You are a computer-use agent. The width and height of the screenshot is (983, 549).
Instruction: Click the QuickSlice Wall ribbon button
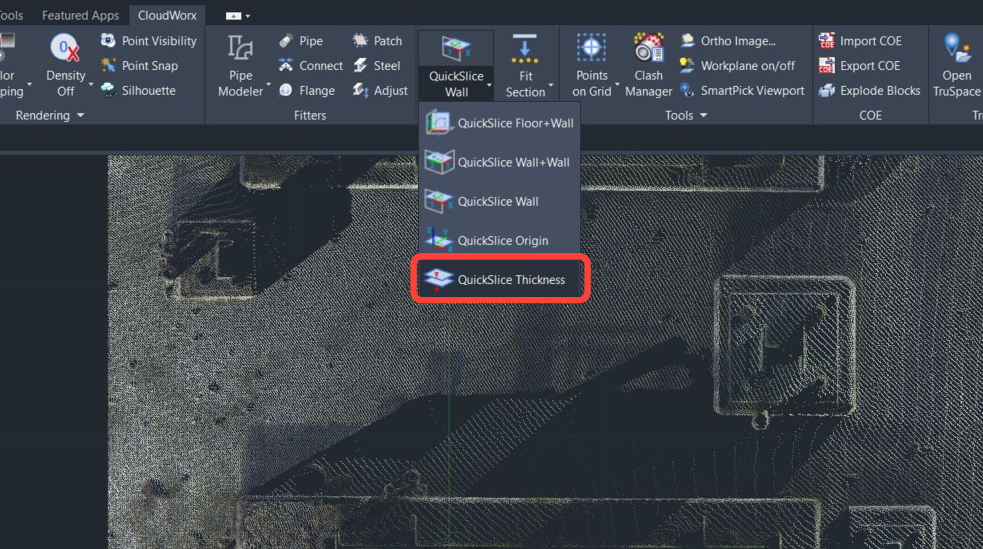[456, 66]
